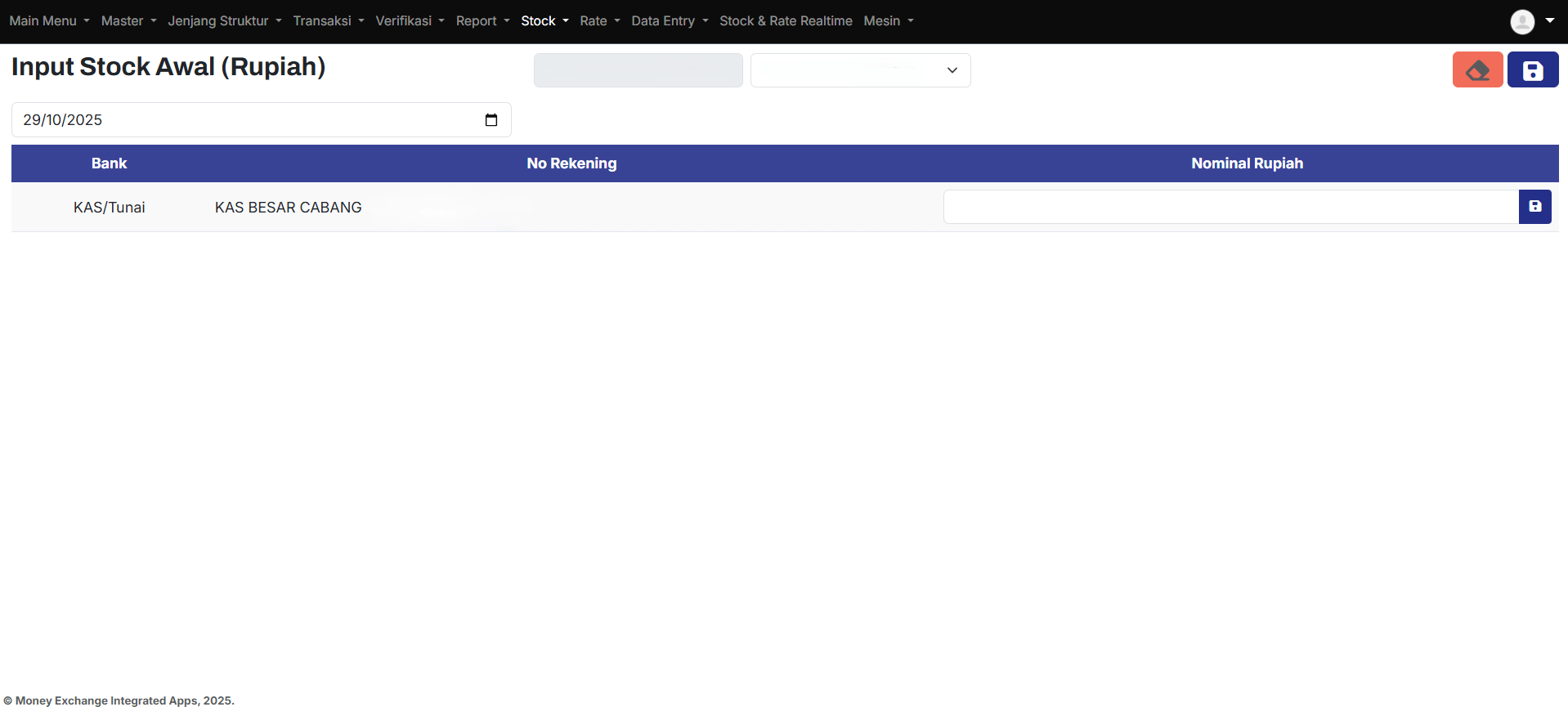This screenshot has width=1568, height=707.
Task: Open the empty branch select dropdown
Action: [860, 70]
